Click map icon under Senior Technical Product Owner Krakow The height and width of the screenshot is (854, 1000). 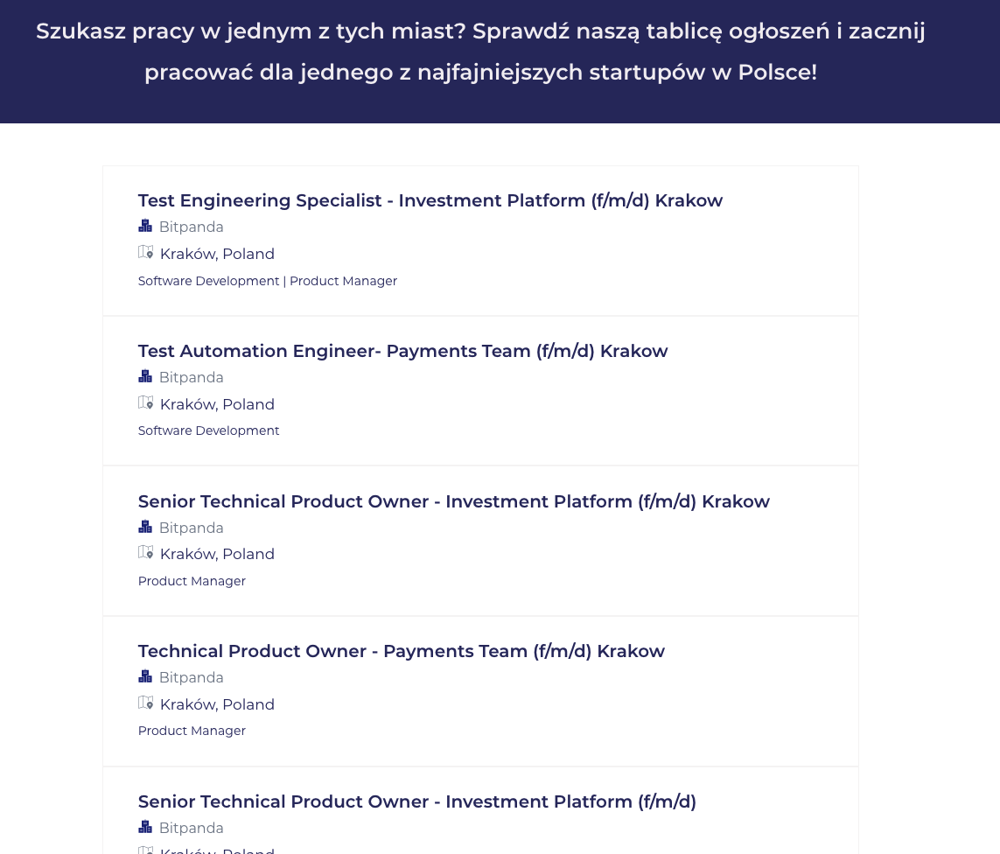click(146, 553)
